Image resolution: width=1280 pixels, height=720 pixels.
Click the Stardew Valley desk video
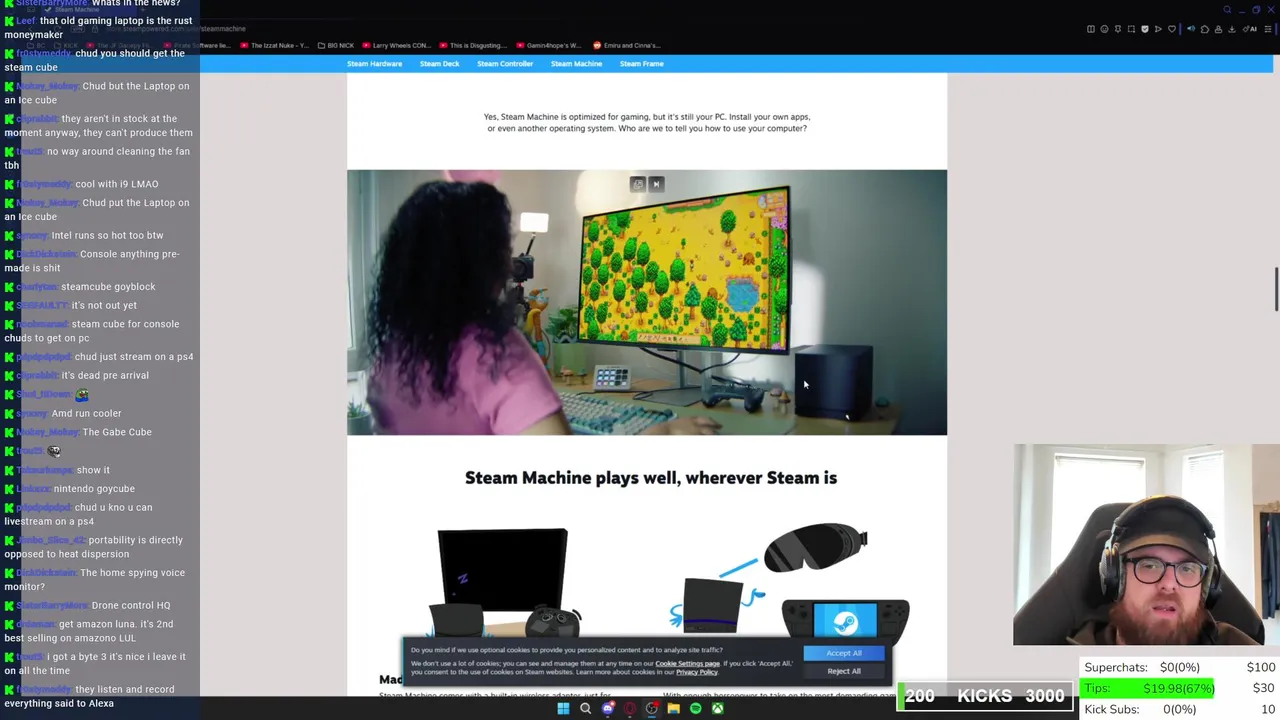click(x=646, y=302)
